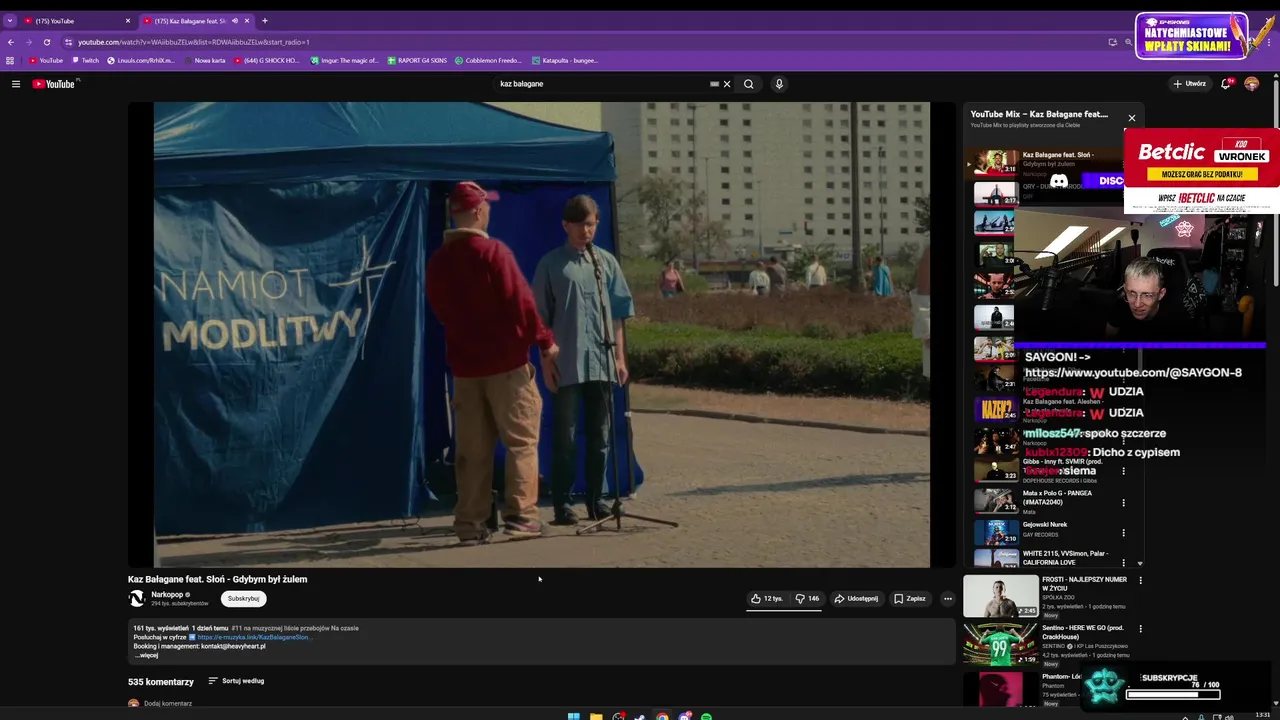This screenshot has height=720, width=1280.
Task: Go back with browser back arrow
Action: (11, 42)
